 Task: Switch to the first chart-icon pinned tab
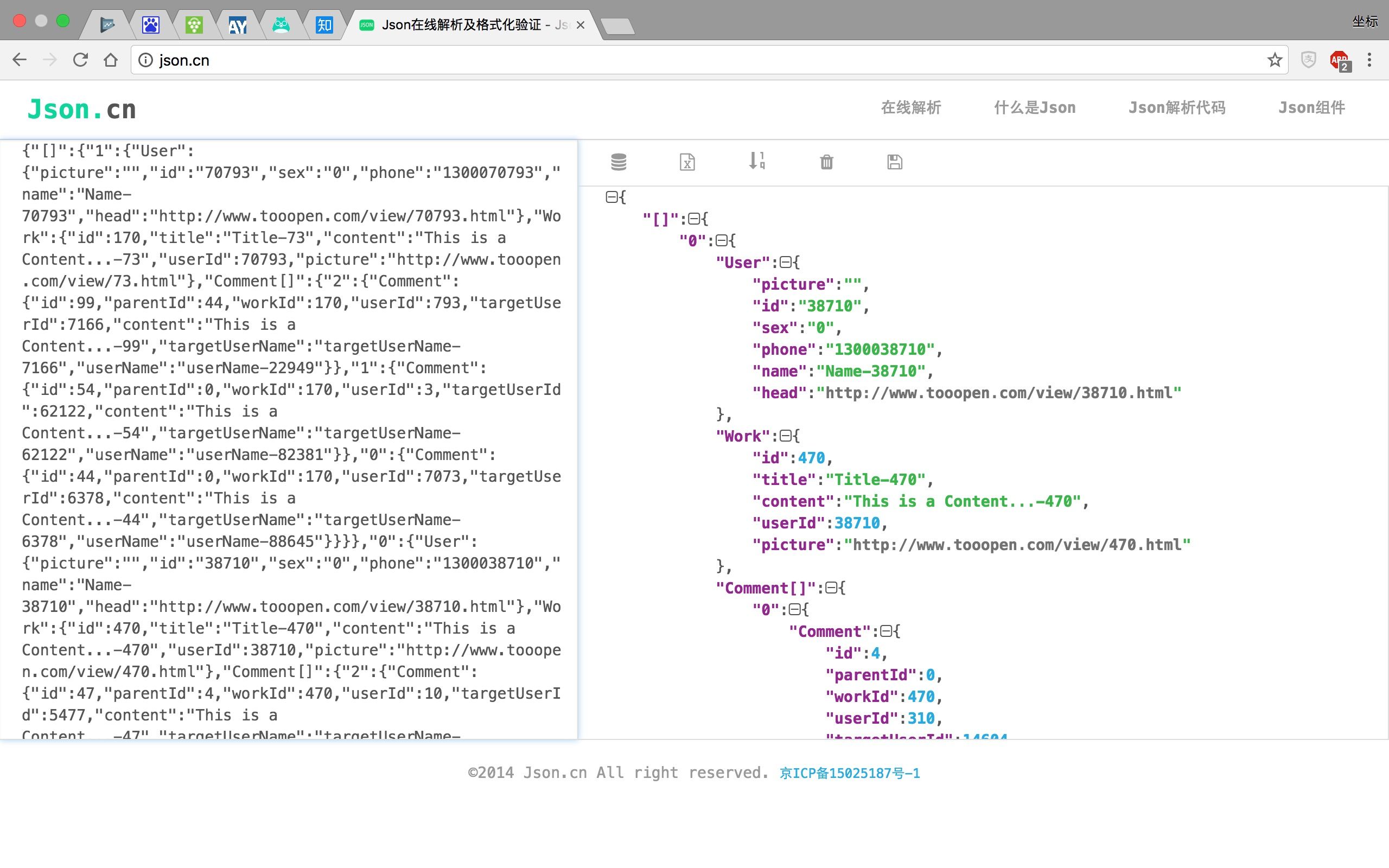point(107,25)
